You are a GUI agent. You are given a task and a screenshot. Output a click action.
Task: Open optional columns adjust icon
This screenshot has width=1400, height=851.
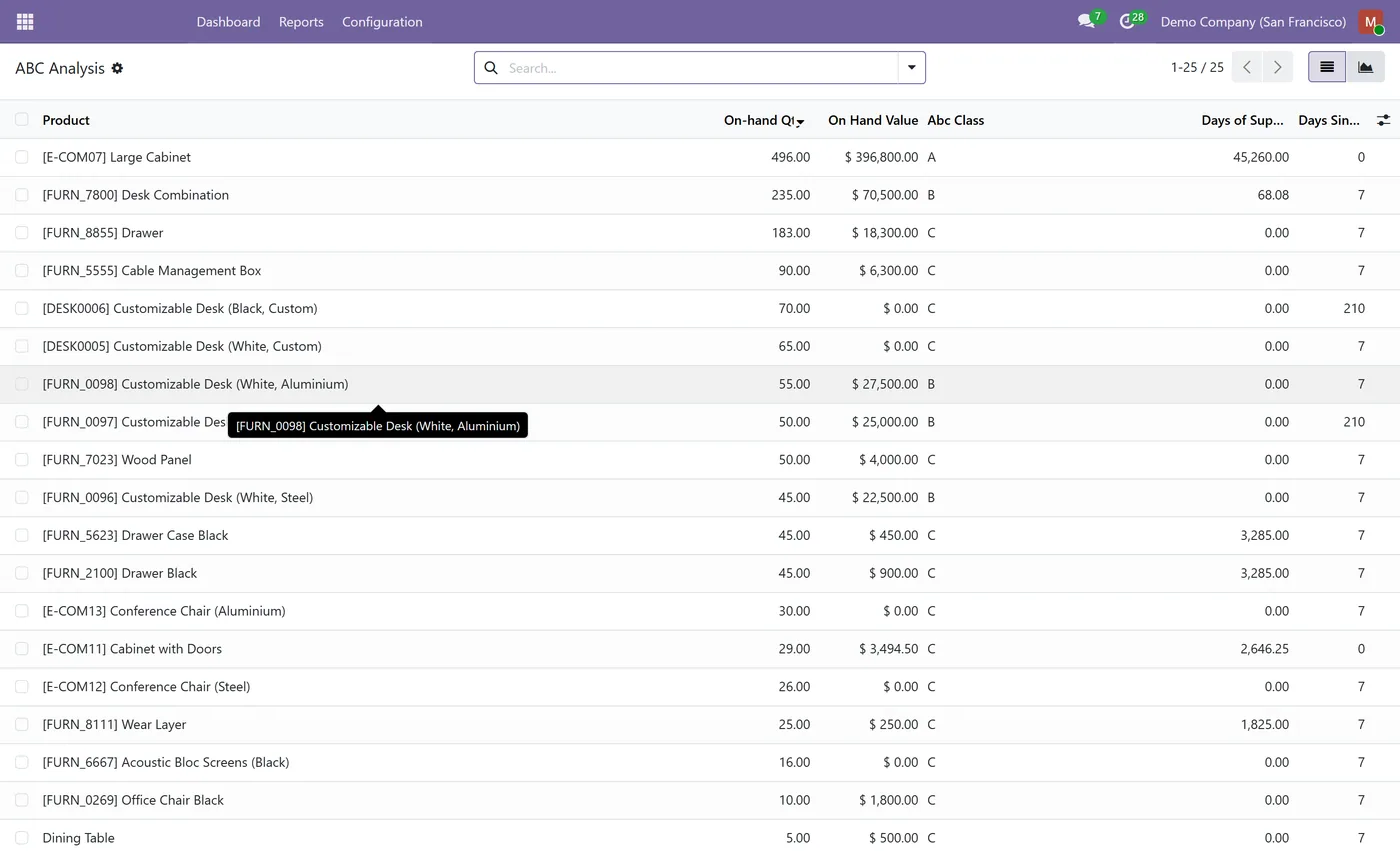point(1383,120)
